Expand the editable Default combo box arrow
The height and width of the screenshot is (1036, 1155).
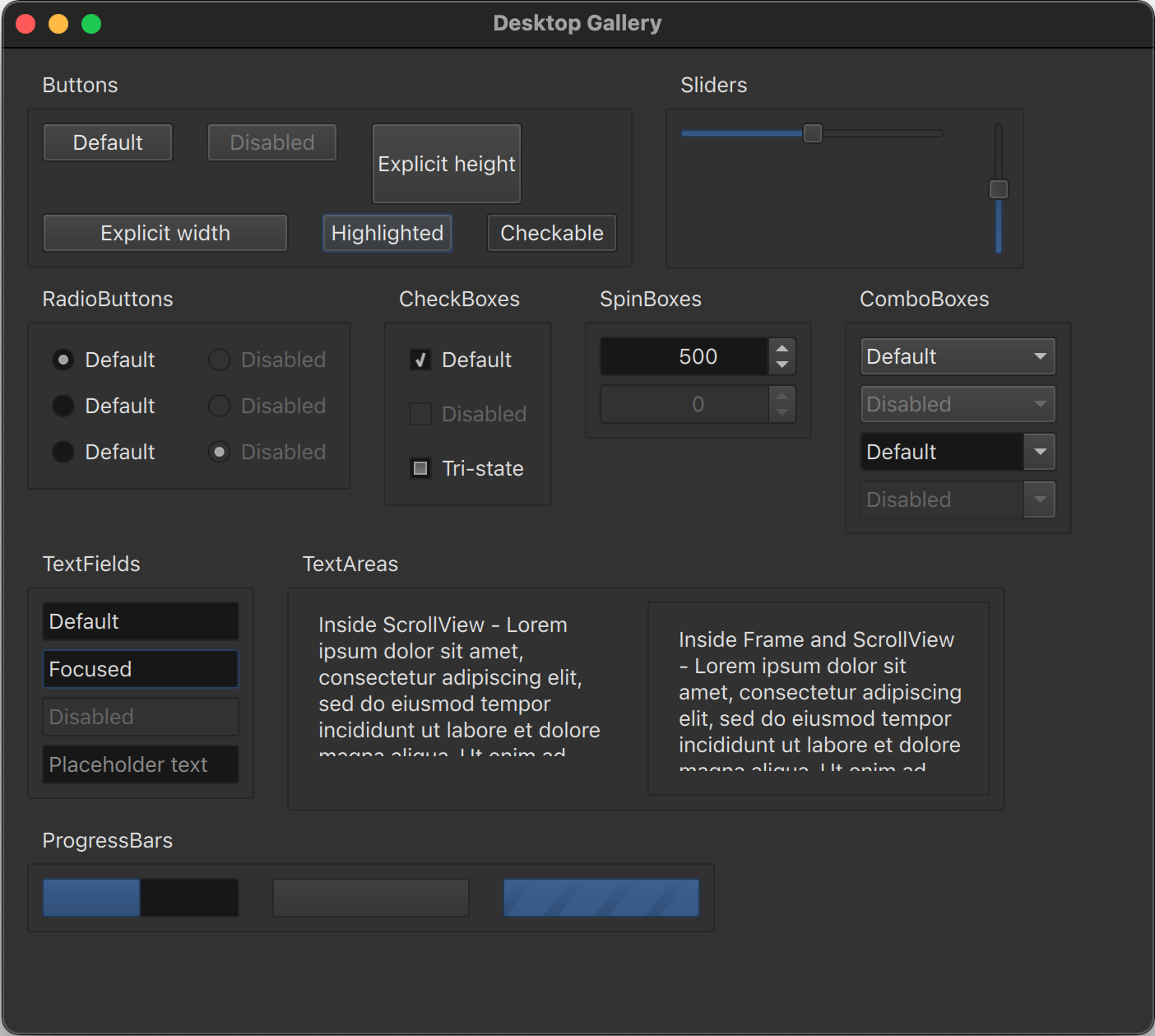(1040, 452)
